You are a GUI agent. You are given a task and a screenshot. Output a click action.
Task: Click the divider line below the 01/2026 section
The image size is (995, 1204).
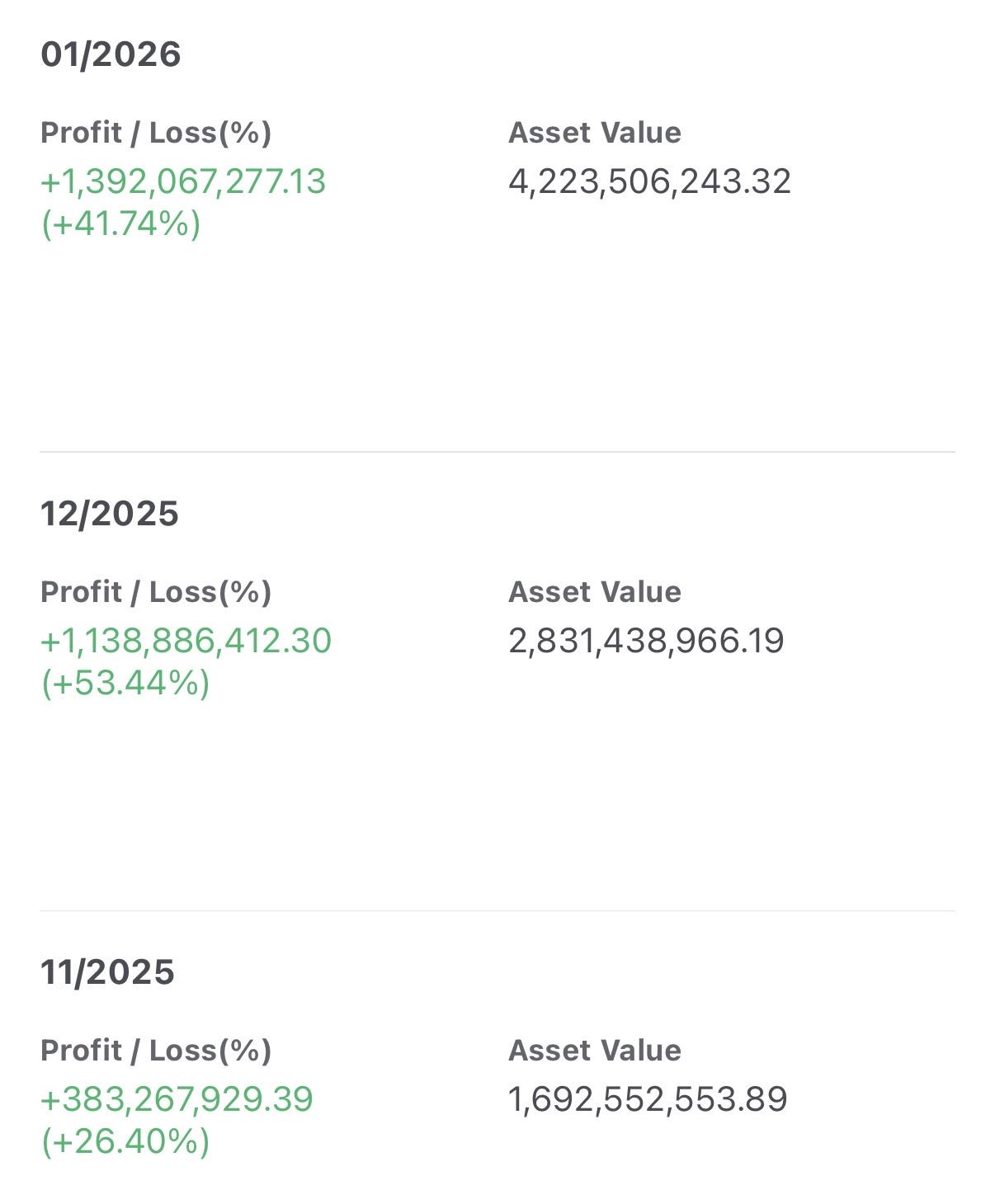[x=497, y=452]
